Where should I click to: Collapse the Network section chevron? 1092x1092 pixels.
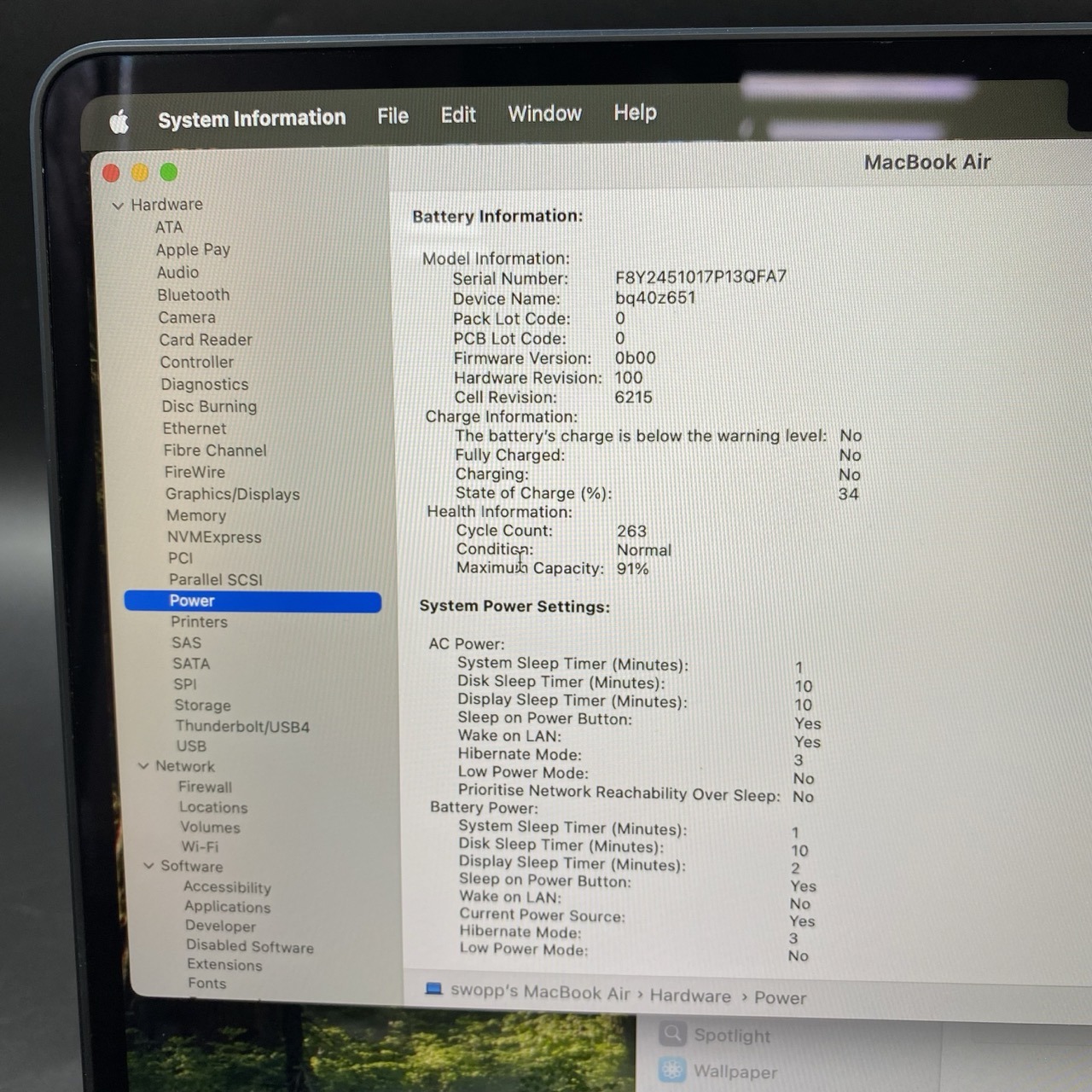point(143,766)
